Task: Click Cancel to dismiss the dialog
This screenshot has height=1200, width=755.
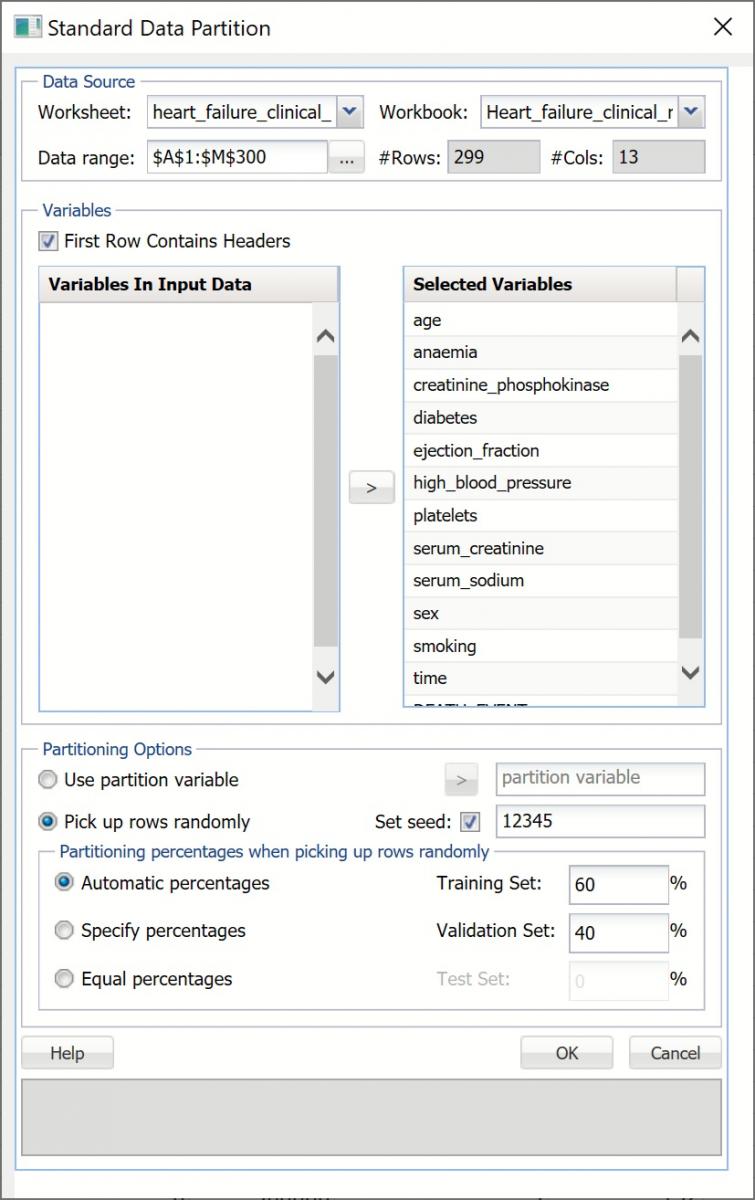Action: [x=675, y=1052]
